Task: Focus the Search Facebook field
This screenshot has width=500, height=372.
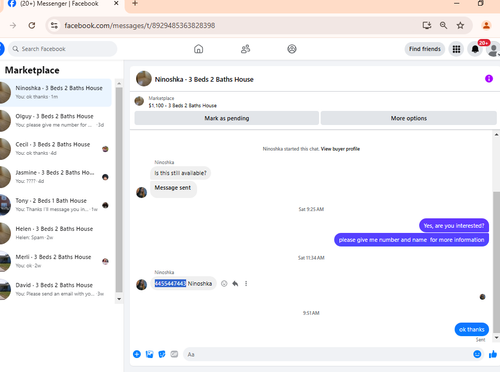Action: pos(63,49)
